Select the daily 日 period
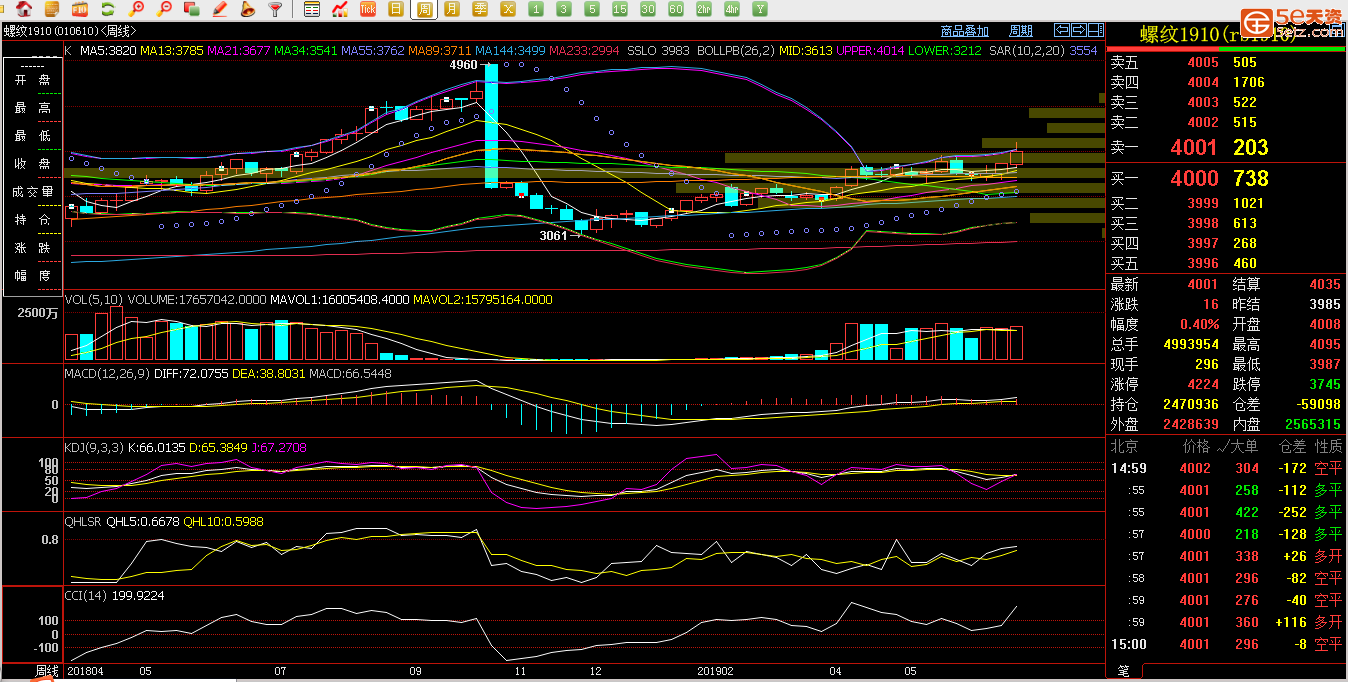Screen dimensions: 1348x682 (396, 9)
